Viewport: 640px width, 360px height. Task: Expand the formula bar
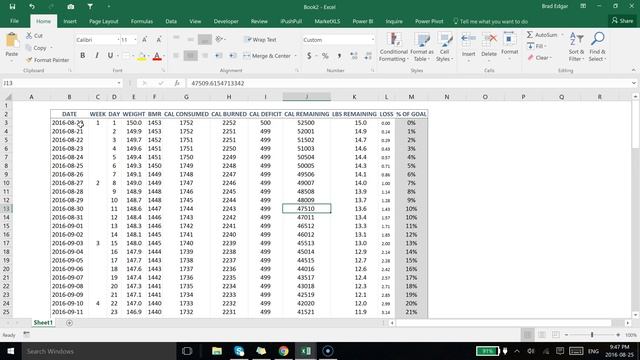633,83
